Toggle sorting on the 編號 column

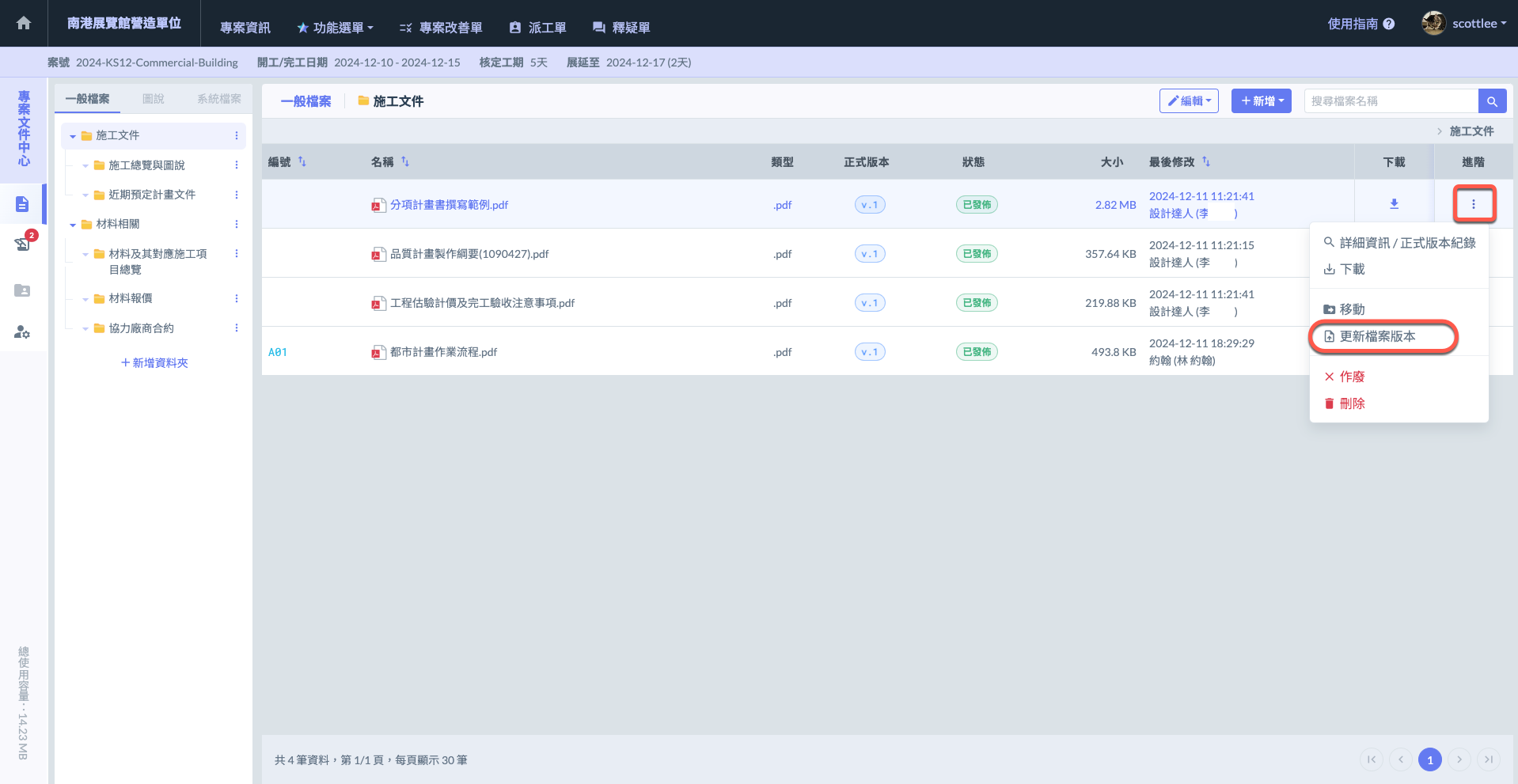(x=302, y=161)
